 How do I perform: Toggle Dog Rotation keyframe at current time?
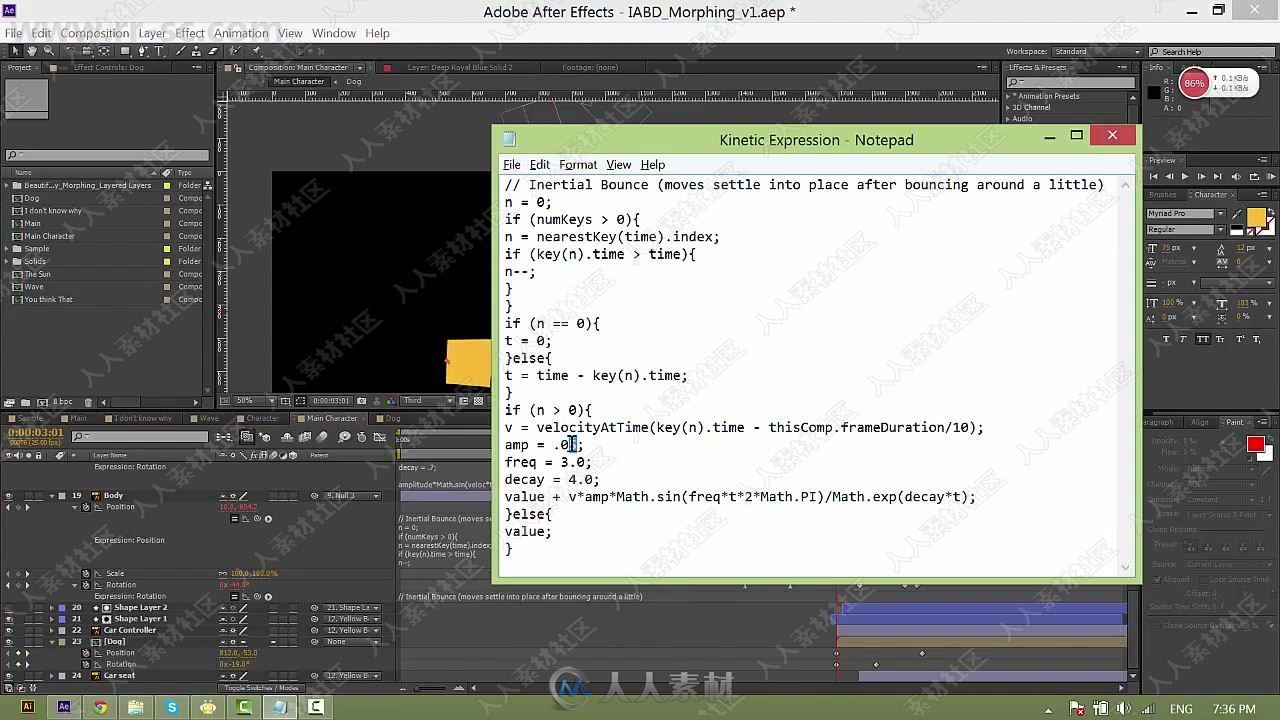(18, 664)
